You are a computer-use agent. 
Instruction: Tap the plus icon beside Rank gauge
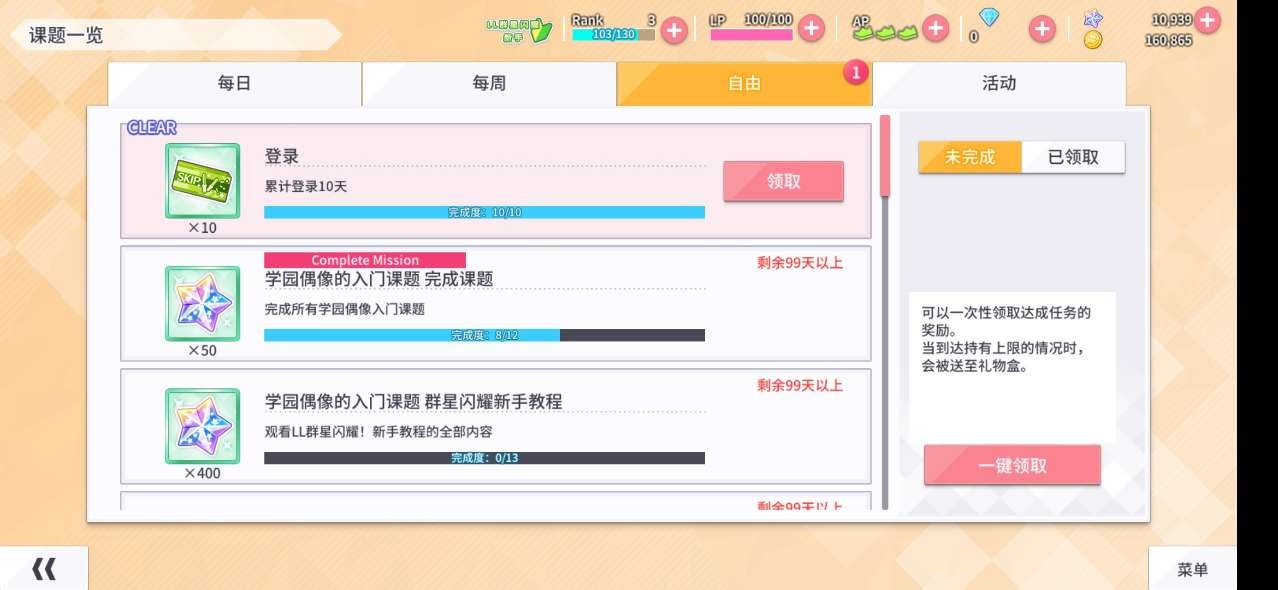[x=675, y=30]
